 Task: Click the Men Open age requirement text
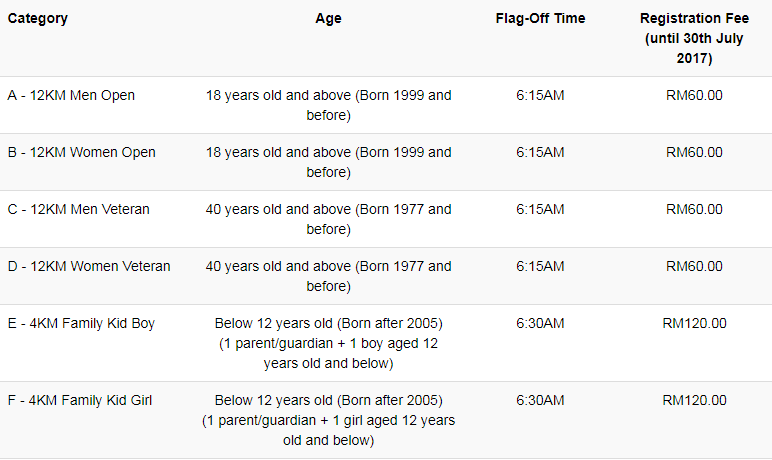click(x=328, y=105)
